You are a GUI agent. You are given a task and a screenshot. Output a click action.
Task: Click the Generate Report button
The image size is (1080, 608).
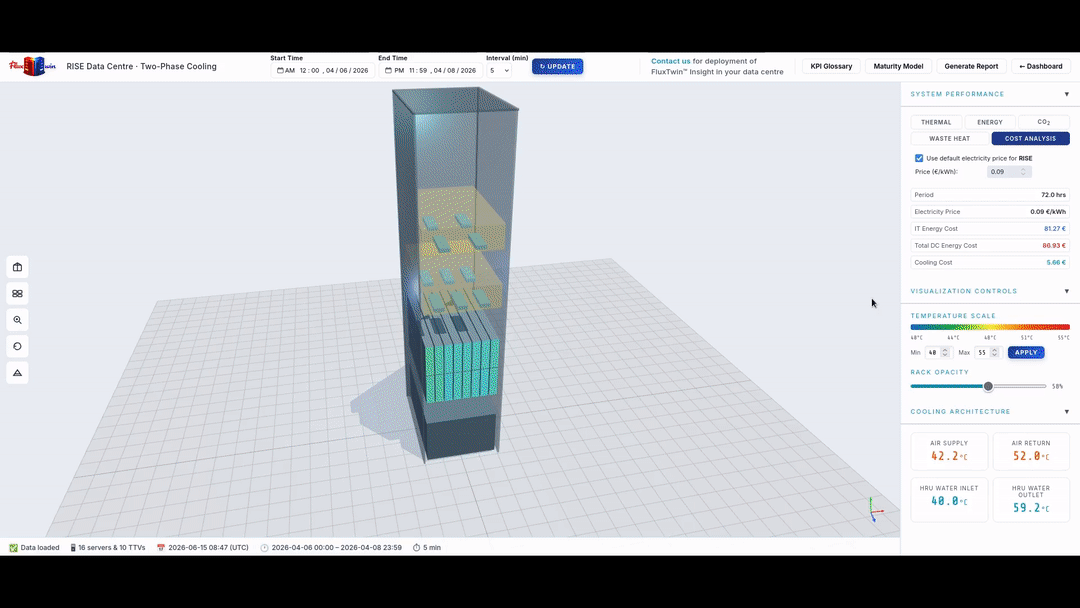970,66
